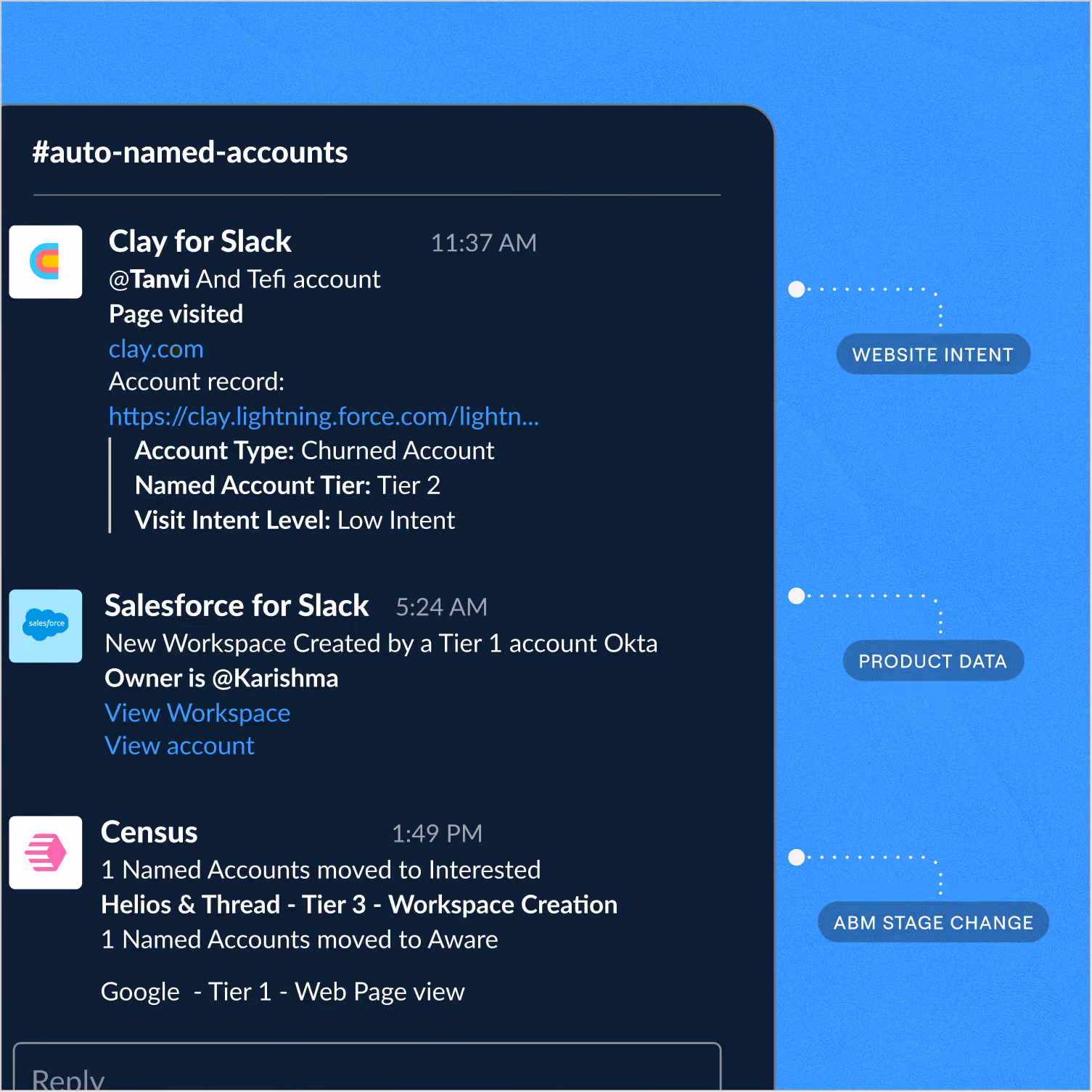Click the #auto-named-accounts channel title
The width and height of the screenshot is (1092, 1092).
[190, 152]
